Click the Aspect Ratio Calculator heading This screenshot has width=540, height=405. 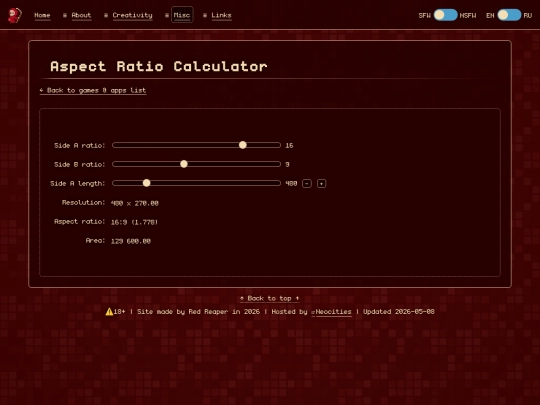point(159,66)
